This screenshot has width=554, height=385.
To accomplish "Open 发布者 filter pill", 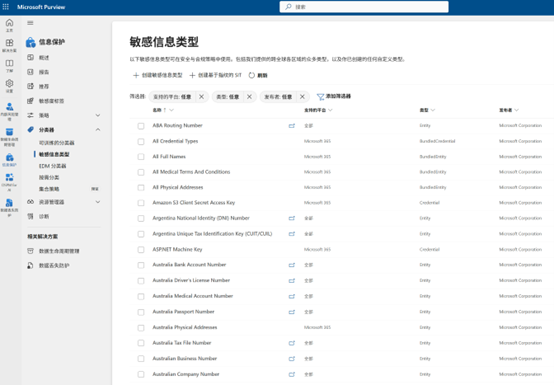I will 278,97.
